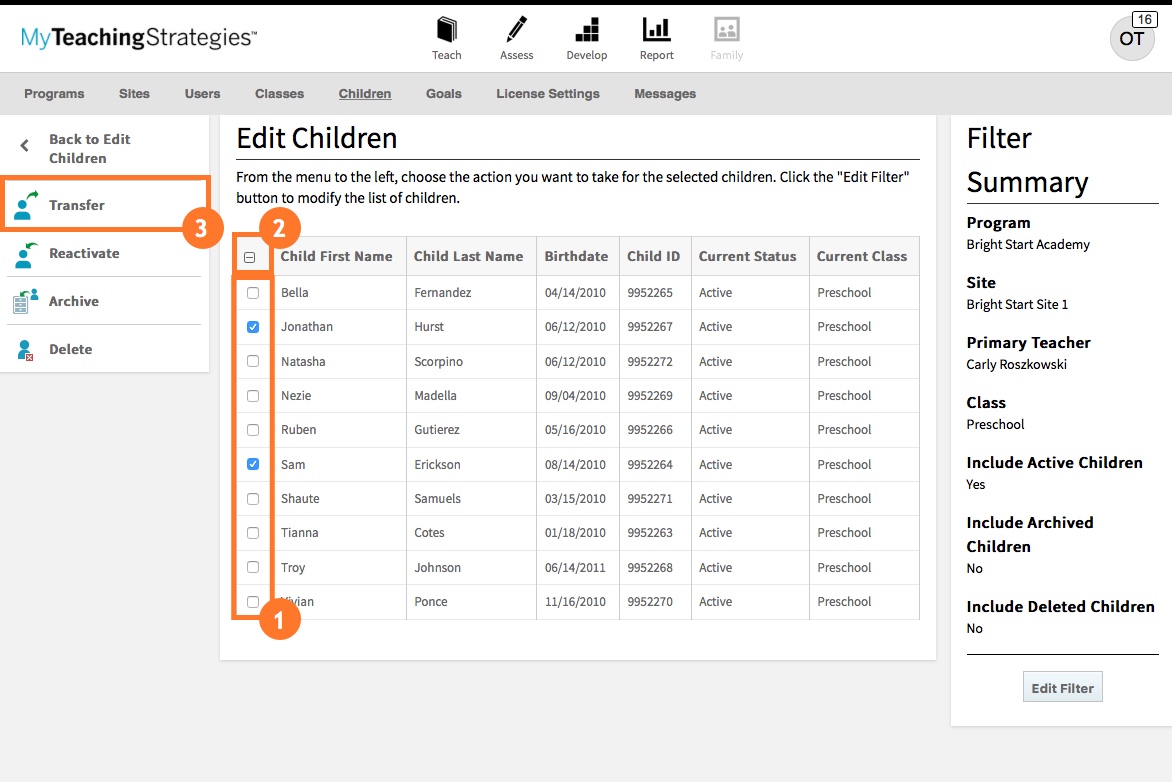
Task: Uncheck Jonathan Hurst's checkbox
Action: (x=252, y=326)
